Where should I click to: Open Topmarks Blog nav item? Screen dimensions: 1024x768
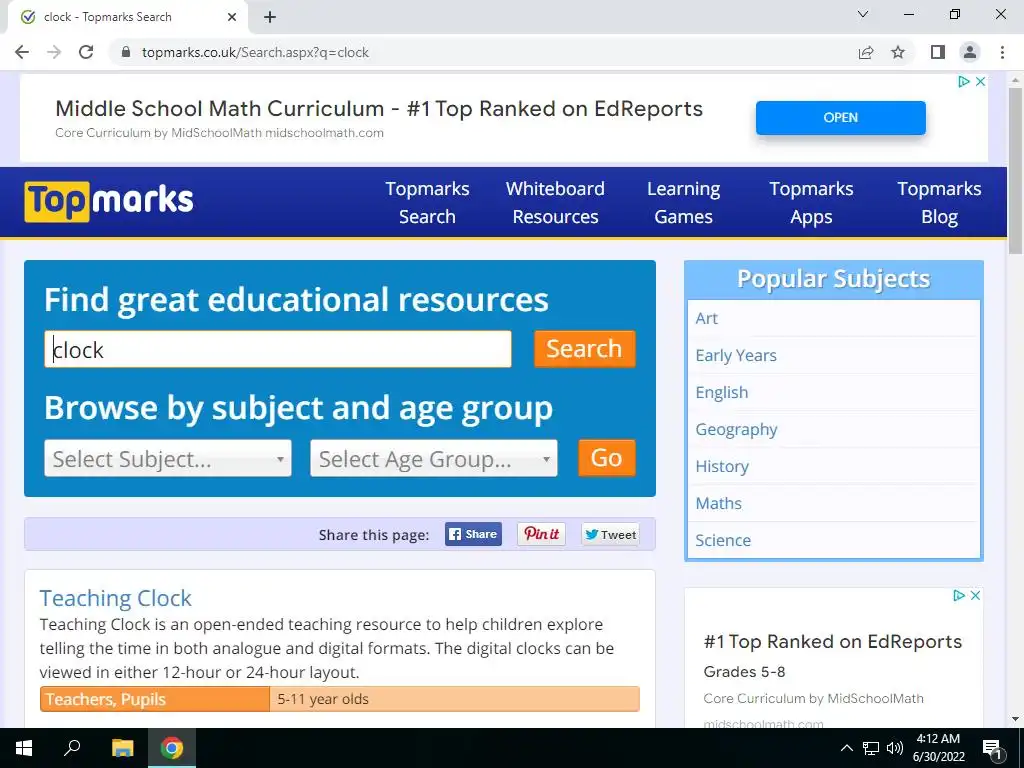(939, 202)
